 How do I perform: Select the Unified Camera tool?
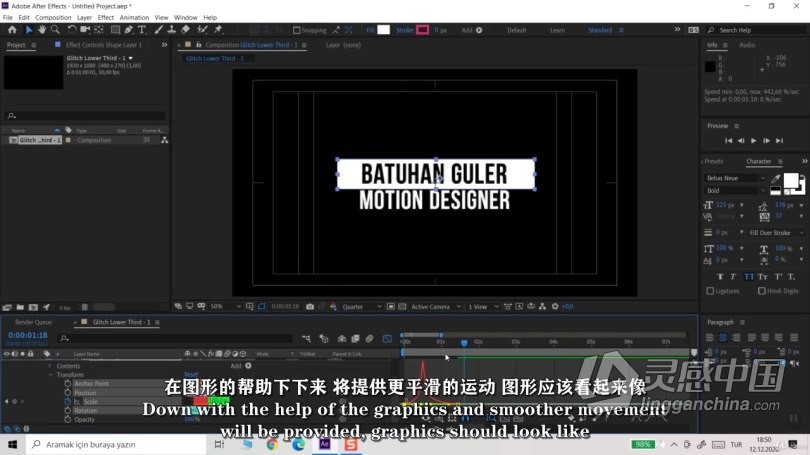85,30
